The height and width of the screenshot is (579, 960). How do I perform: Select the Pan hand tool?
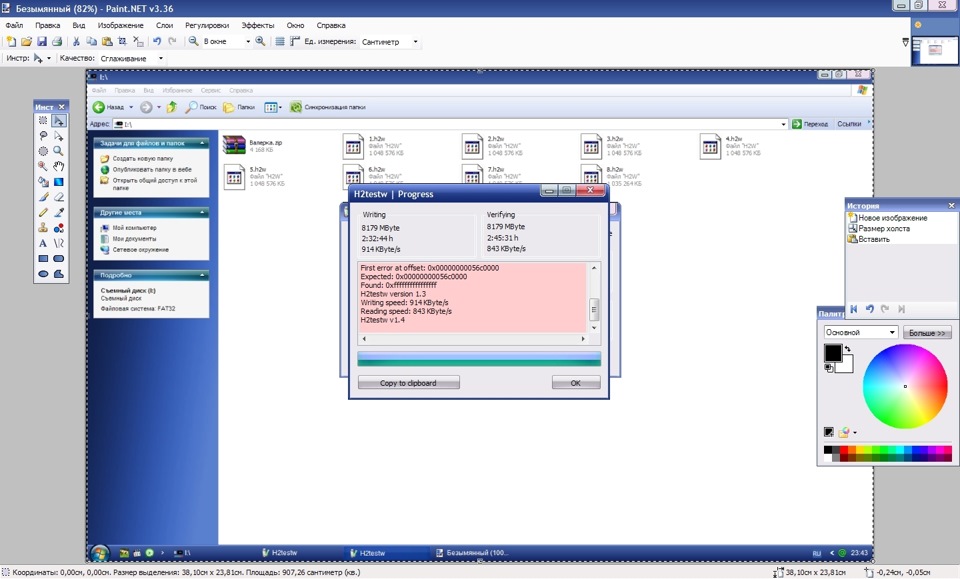point(59,166)
